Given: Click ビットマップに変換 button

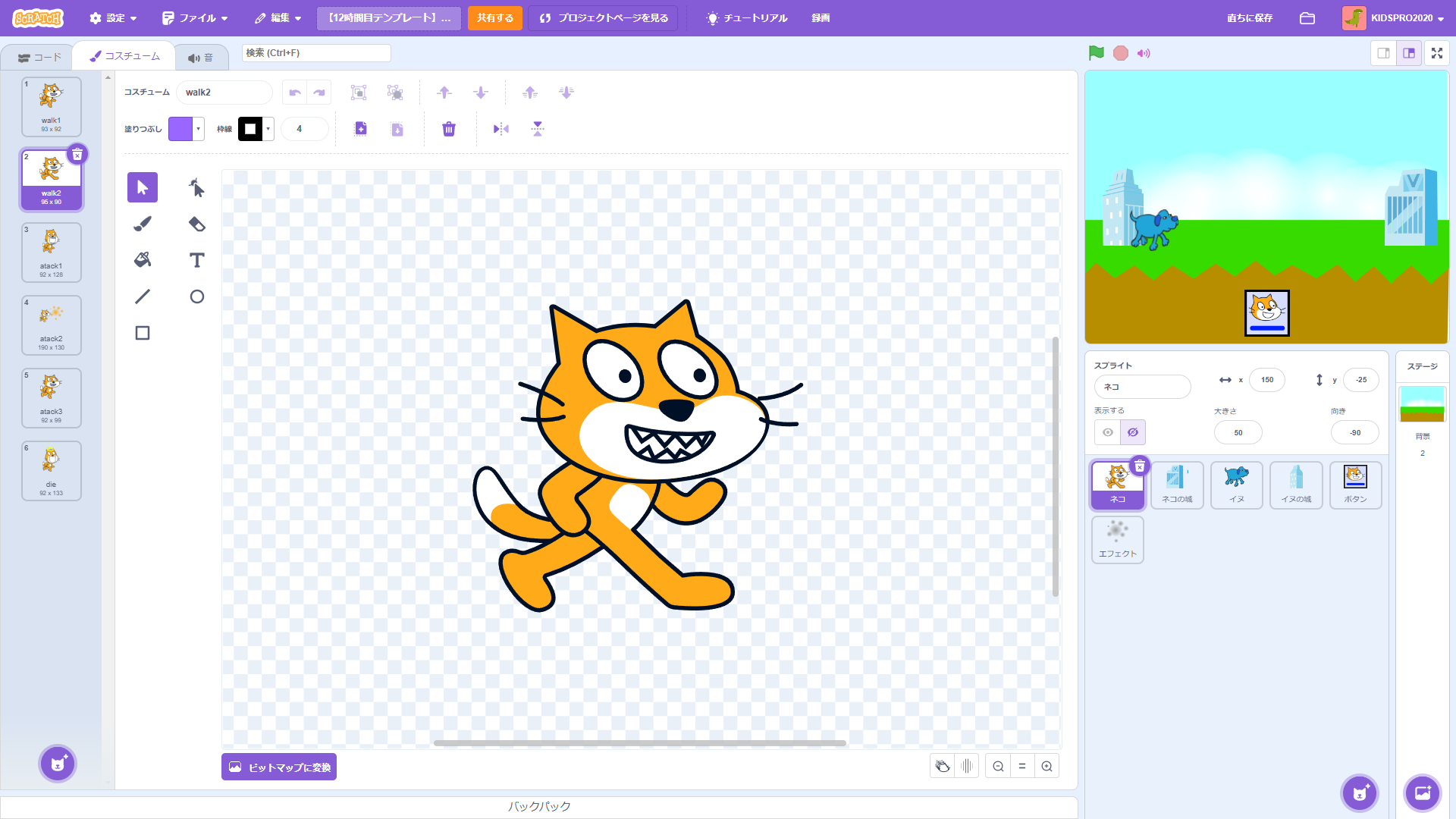Looking at the screenshot, I should [x=279, y=767].
